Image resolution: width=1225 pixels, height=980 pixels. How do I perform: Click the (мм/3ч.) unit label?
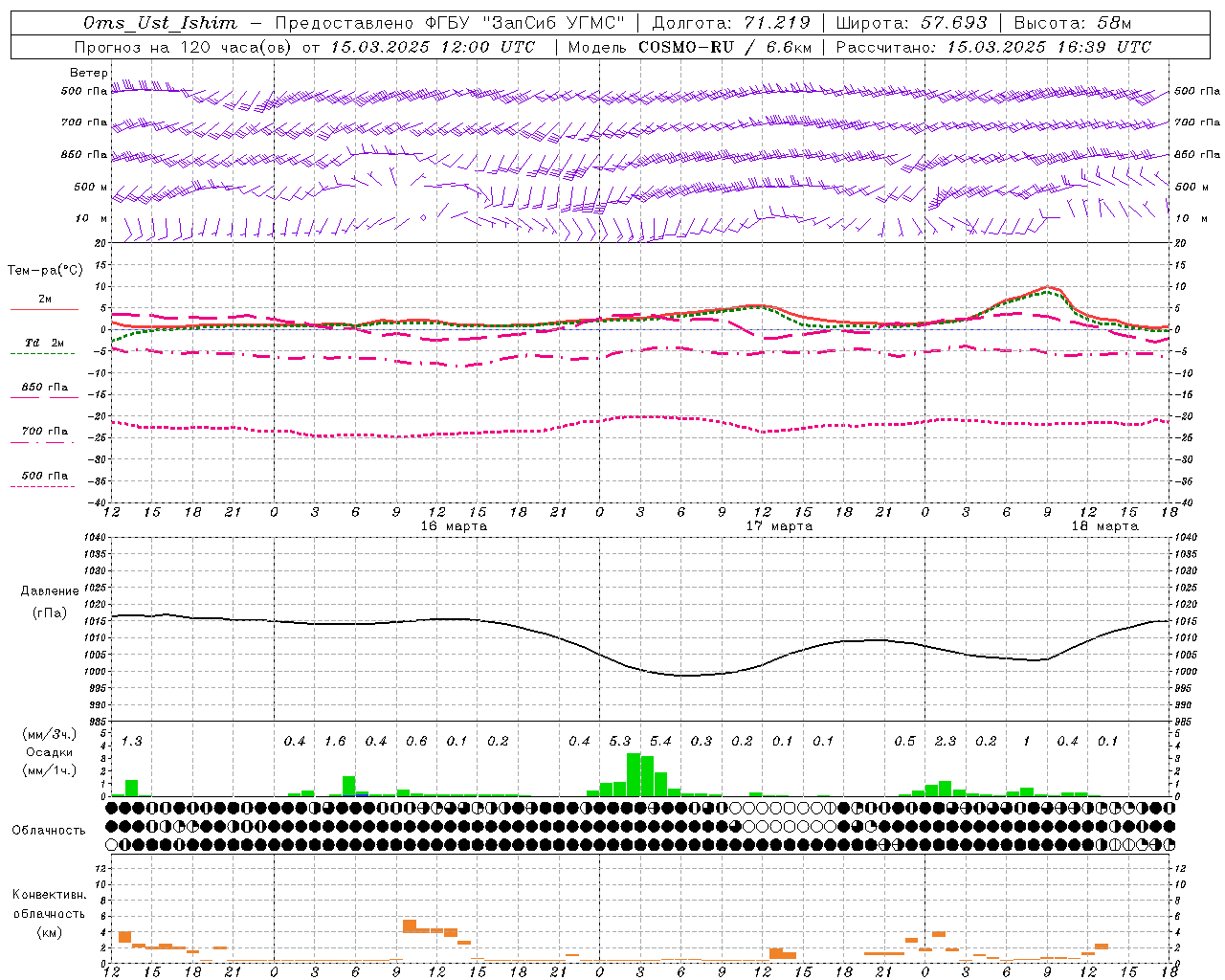pos(50,734)
